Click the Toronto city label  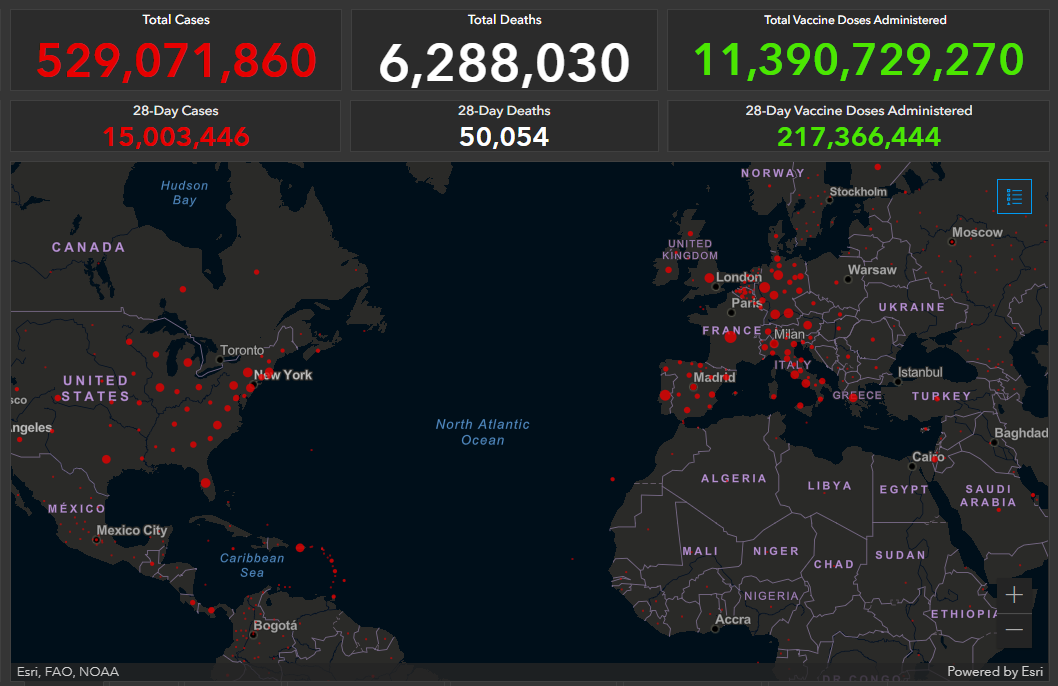click(x=242, y=350)
